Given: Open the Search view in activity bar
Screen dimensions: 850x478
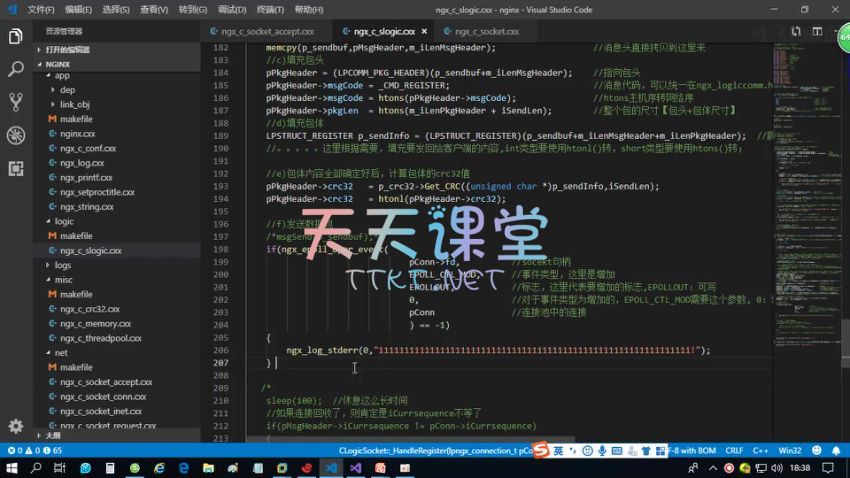Looking at the screenshot, I should tap(15, 70).
